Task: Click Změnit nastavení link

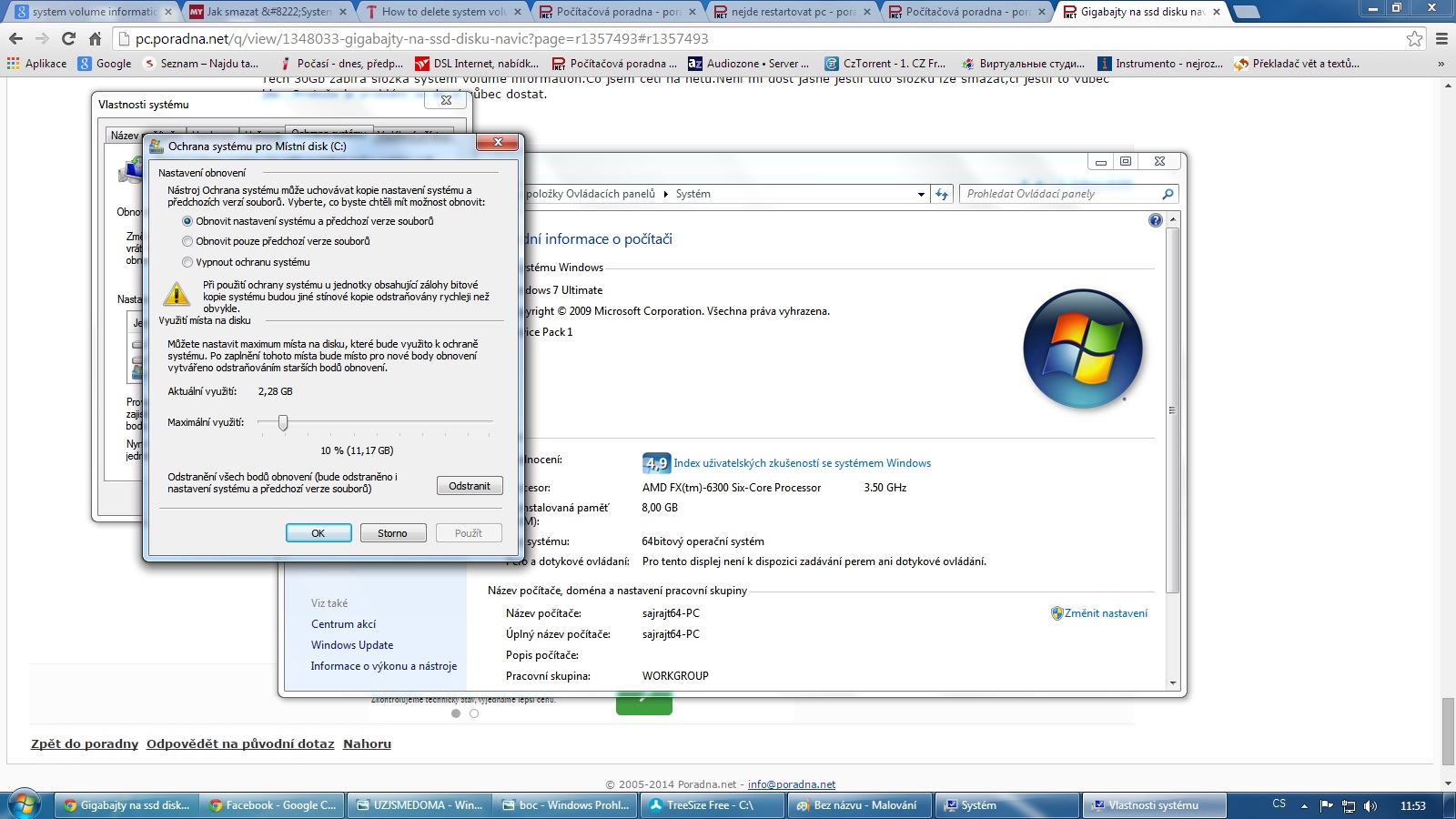Action: 1106,613
